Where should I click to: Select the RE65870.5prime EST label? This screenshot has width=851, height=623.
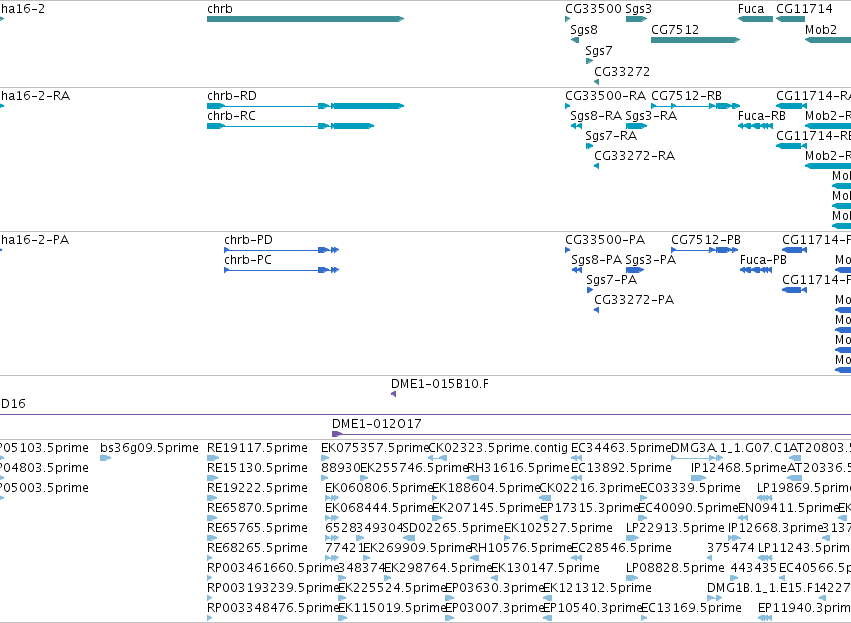click(x=257, y=508)
